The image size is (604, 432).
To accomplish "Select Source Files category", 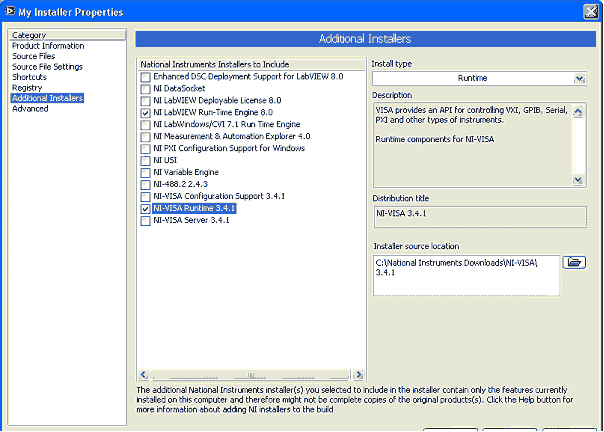I will coord(34,56).
